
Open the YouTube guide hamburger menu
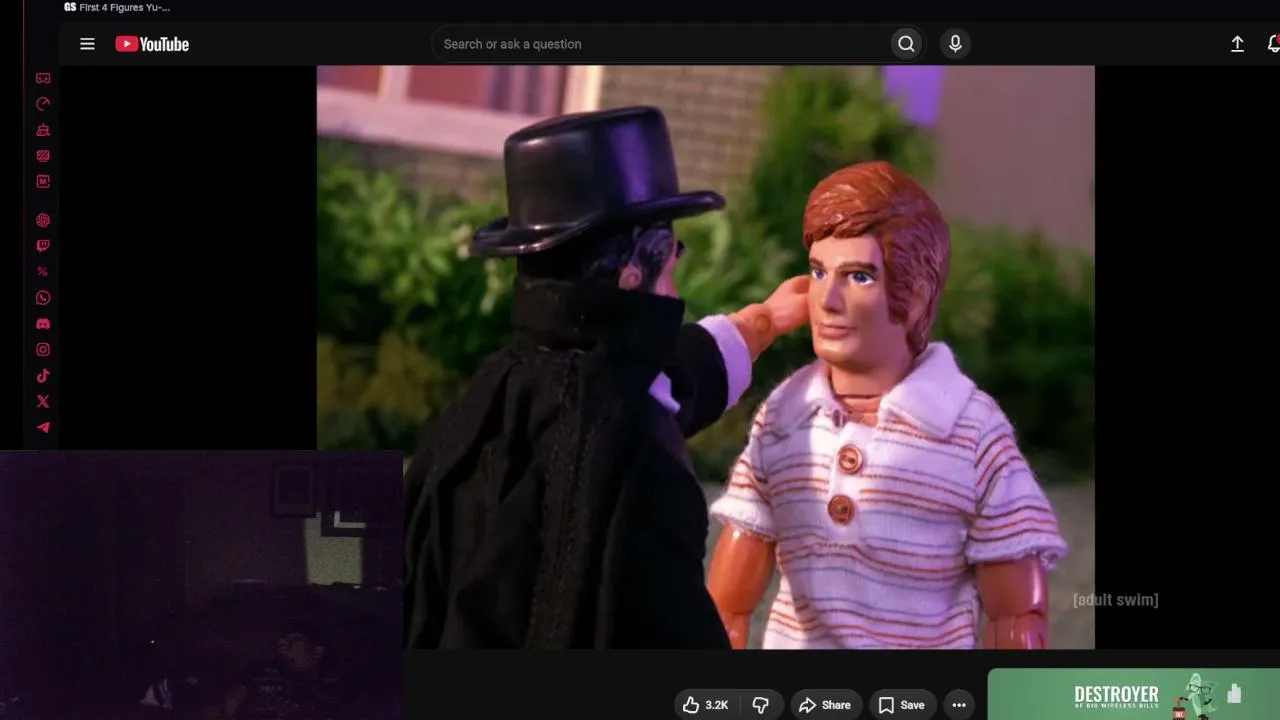click(x=87, y=44)
